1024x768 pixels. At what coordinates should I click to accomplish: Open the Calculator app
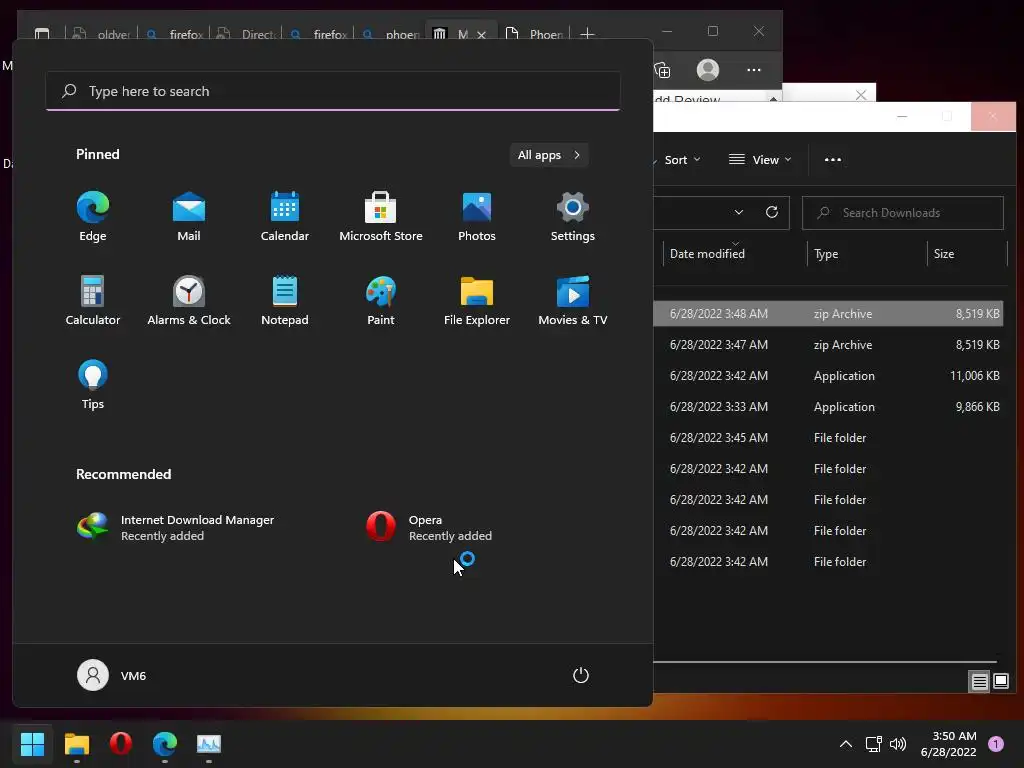click(93, 301)
